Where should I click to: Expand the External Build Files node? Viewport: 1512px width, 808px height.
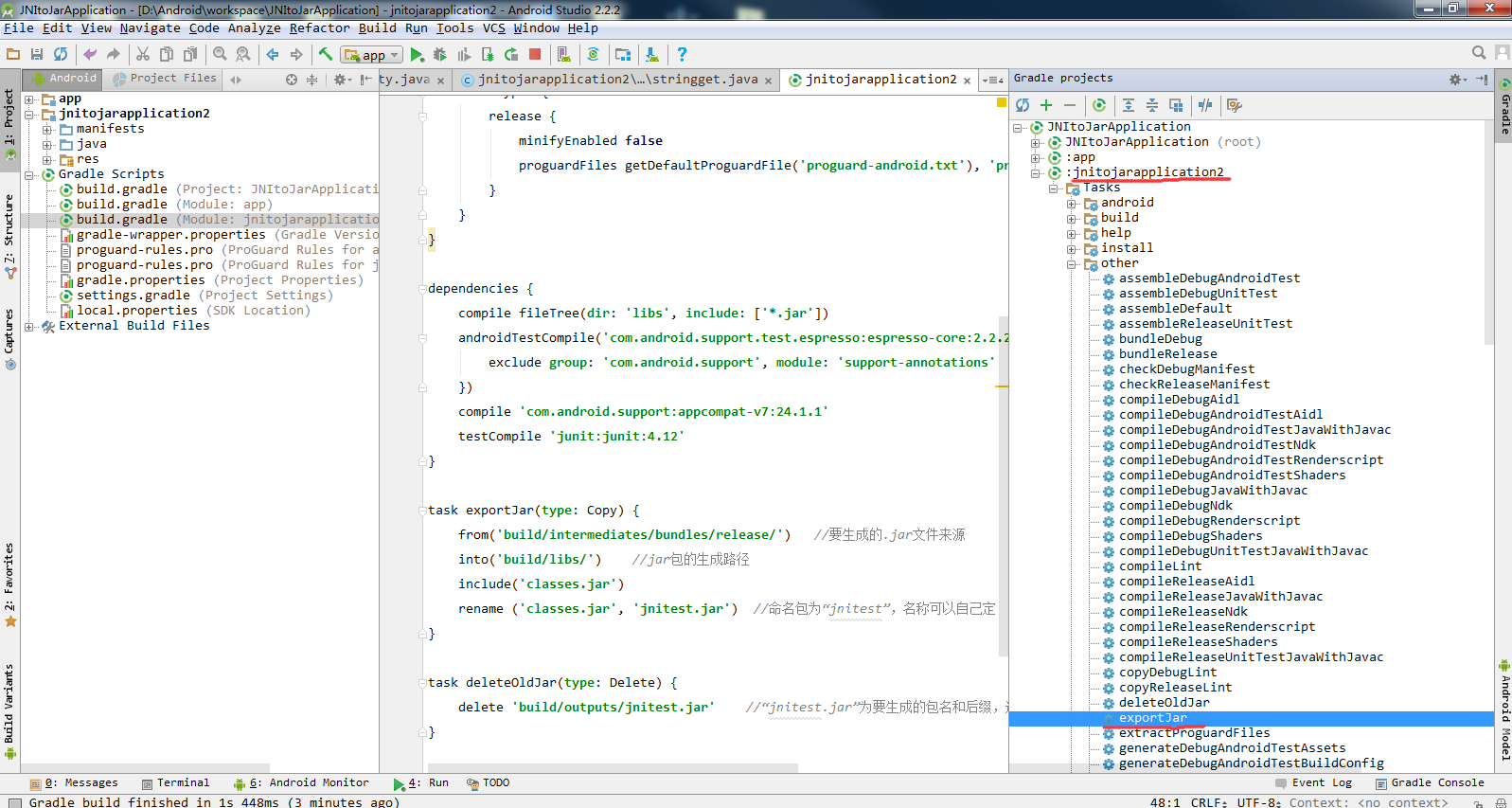[x=29, y=326]
